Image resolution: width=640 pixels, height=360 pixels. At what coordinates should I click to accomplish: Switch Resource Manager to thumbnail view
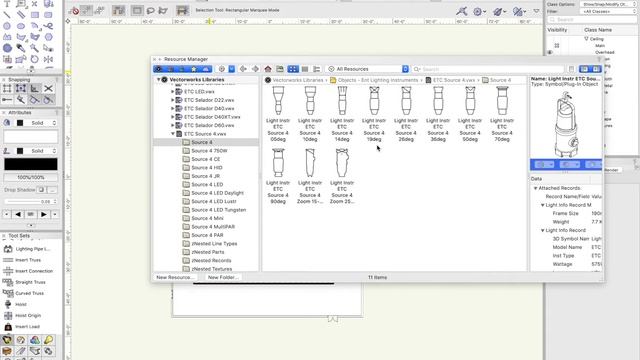point(293,69)
